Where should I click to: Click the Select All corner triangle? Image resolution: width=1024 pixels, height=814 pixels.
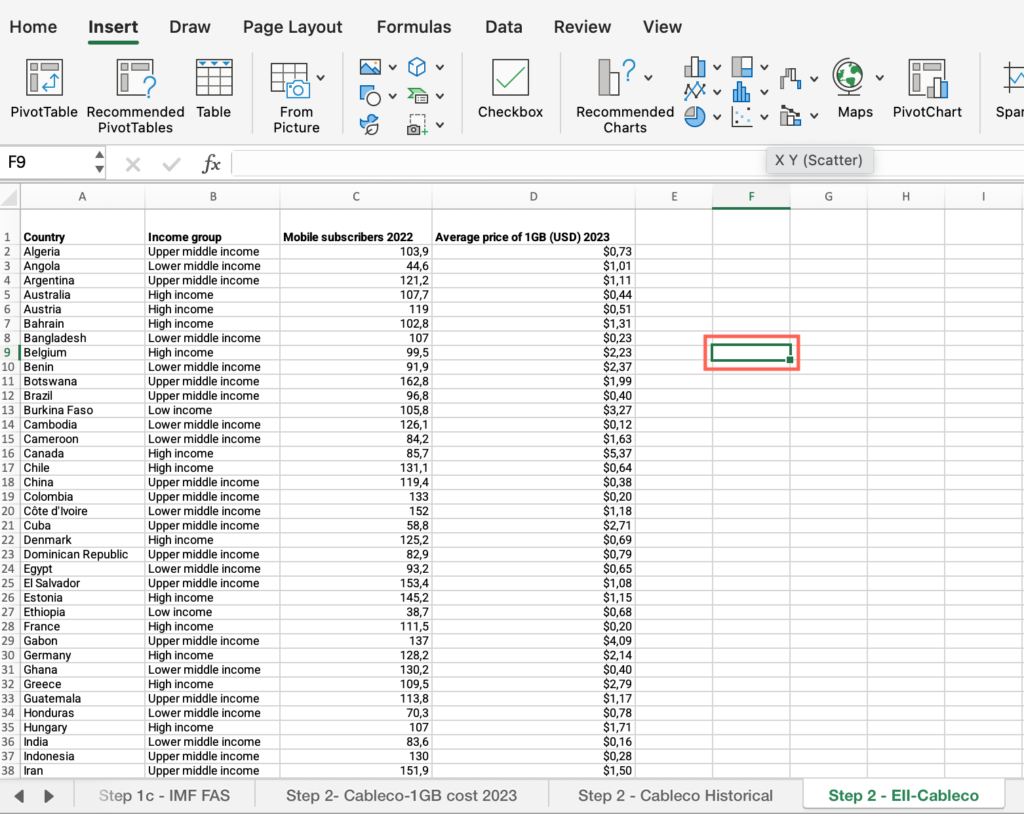(9, 197)
